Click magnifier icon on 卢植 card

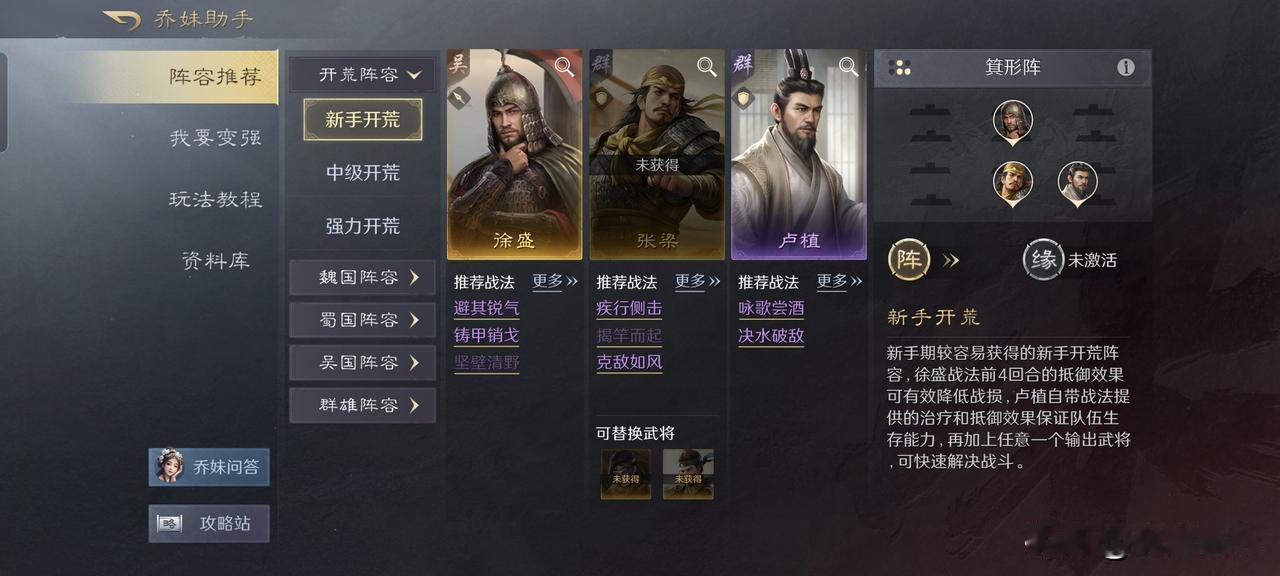(849, 67)
